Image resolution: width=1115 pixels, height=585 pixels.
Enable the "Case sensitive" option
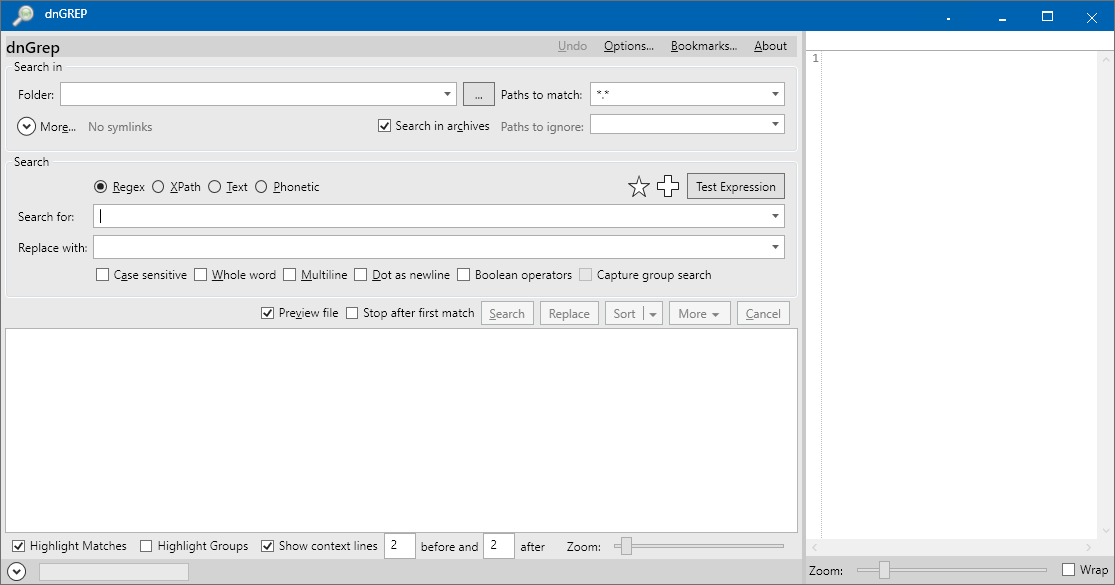click(x=102, y=274)
